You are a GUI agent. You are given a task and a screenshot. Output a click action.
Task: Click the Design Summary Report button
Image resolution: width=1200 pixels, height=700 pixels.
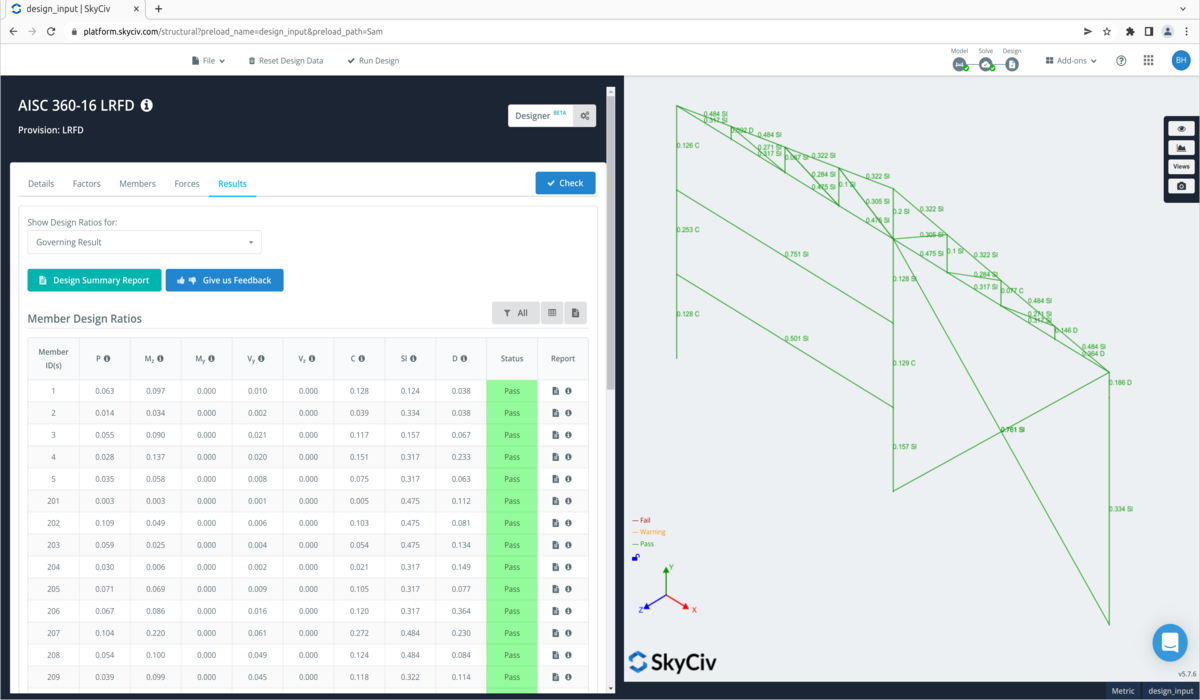click(x=94, y=280)
